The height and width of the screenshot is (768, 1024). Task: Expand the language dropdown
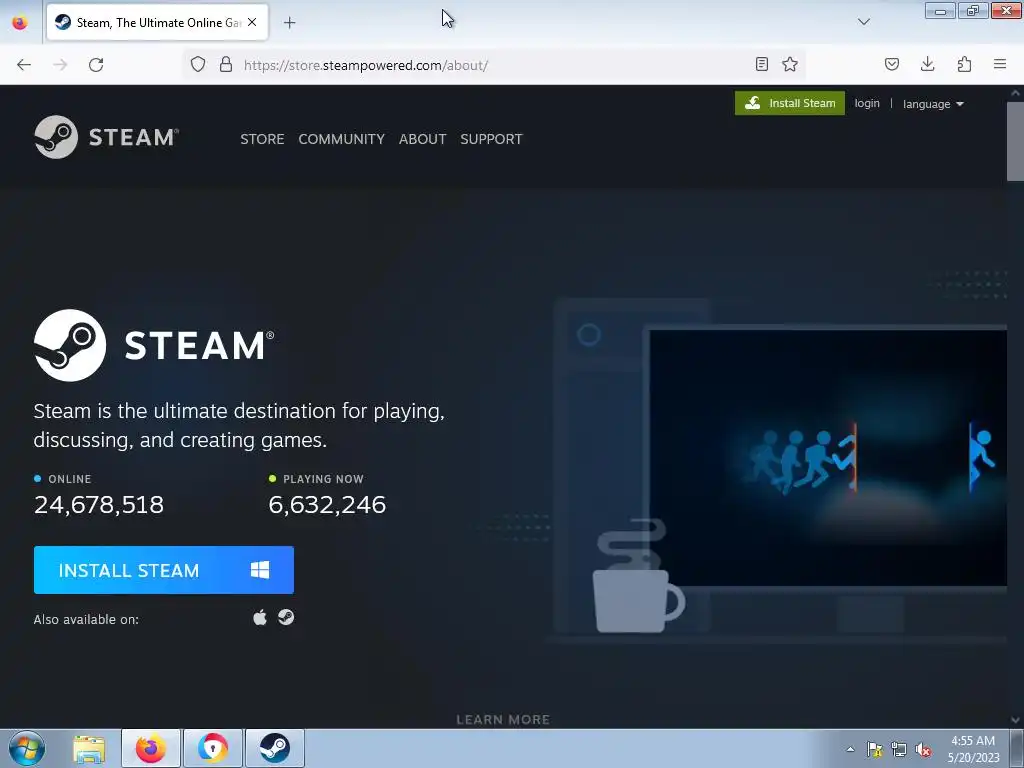(933, 104)
